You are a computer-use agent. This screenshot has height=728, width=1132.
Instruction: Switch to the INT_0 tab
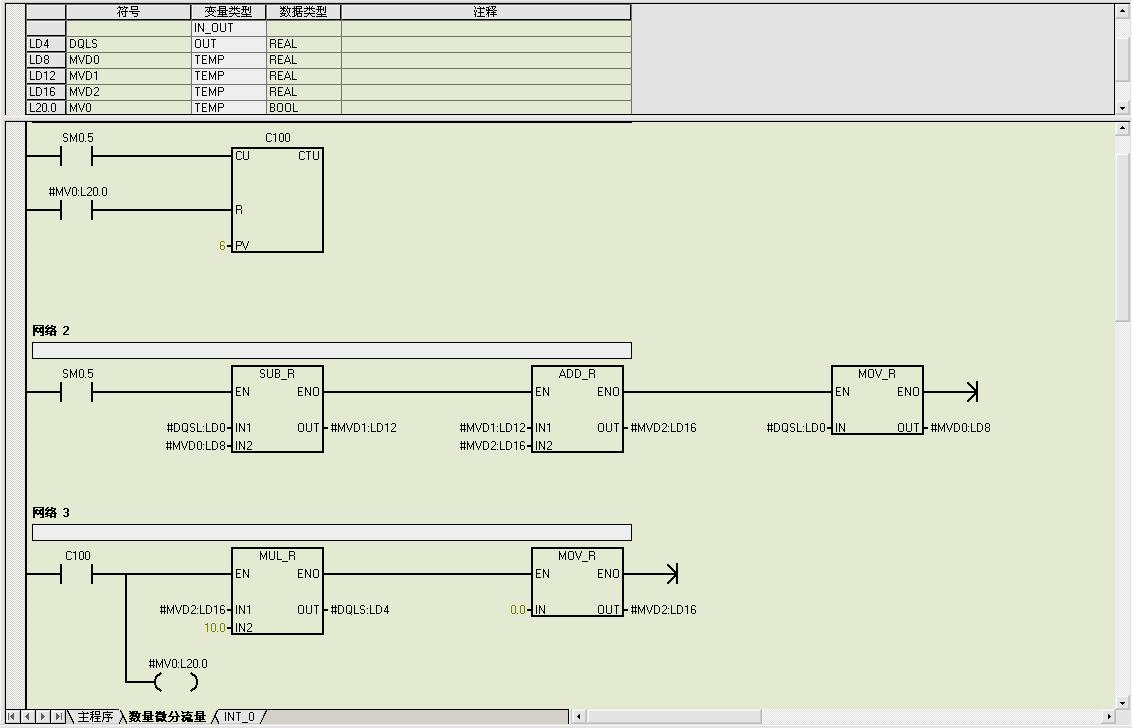[239, 717]
